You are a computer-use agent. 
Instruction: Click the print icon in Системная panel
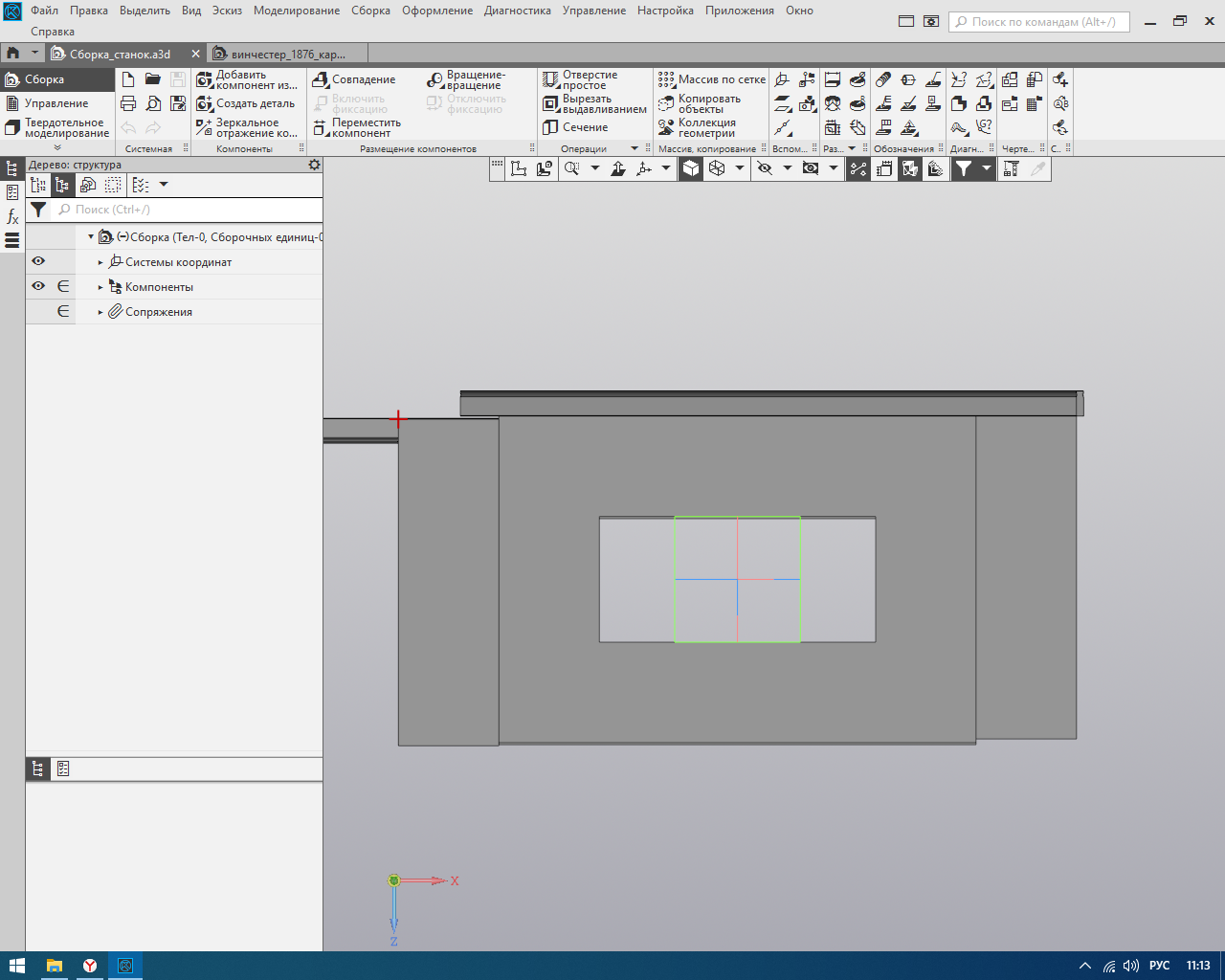(128, 103)
